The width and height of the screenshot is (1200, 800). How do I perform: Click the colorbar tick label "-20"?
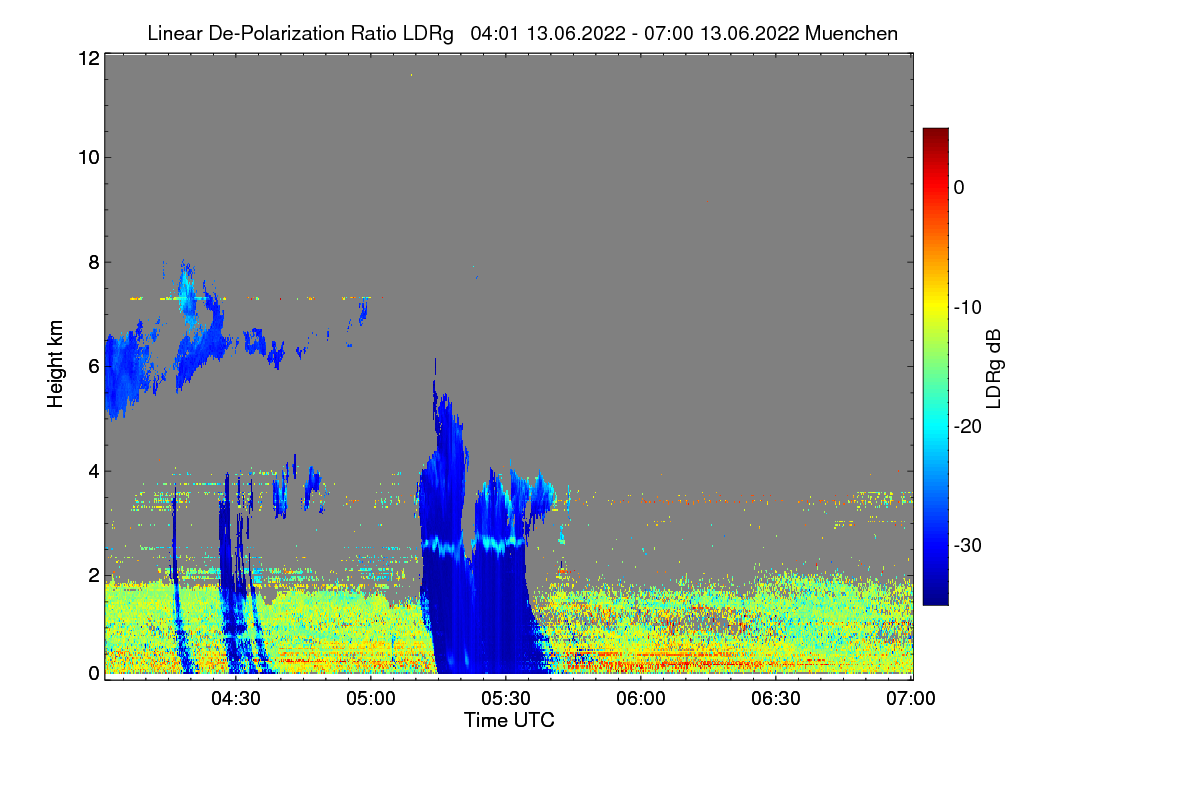968,426
